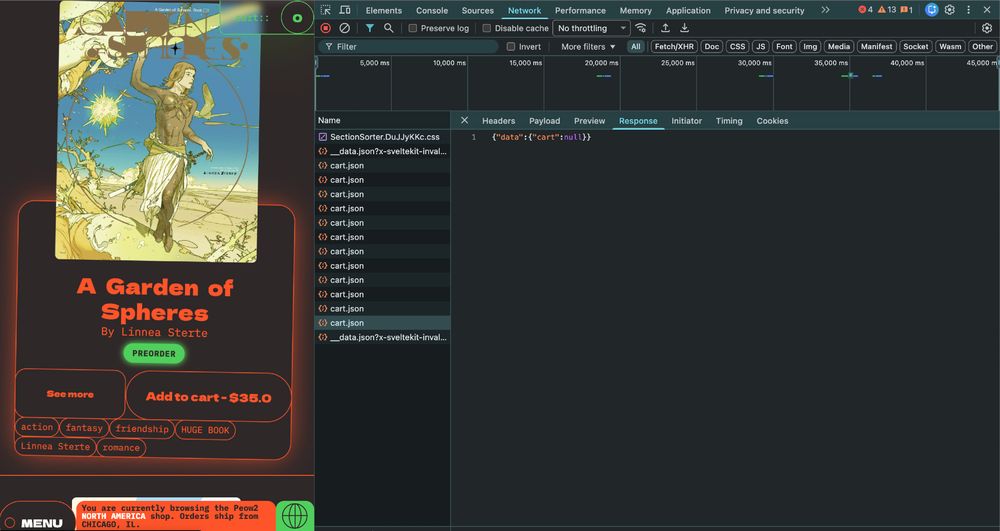The height and width of the screenshot is (531, 1000).
Task: Click the network Filter text field
Action: click(415, 46)
